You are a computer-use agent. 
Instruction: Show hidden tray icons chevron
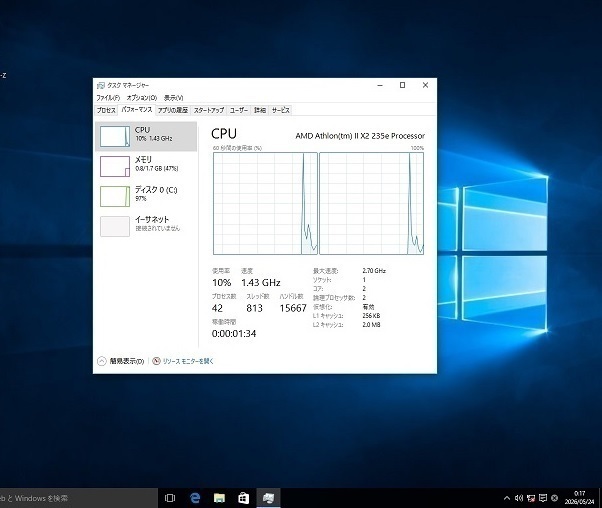[x=507, y=498]
